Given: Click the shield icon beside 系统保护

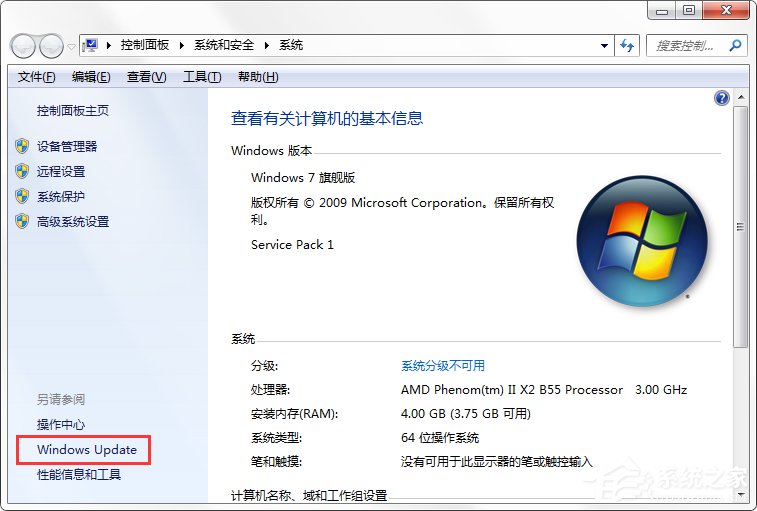Looking at the screenshot, I should click(x=22, y=197).
